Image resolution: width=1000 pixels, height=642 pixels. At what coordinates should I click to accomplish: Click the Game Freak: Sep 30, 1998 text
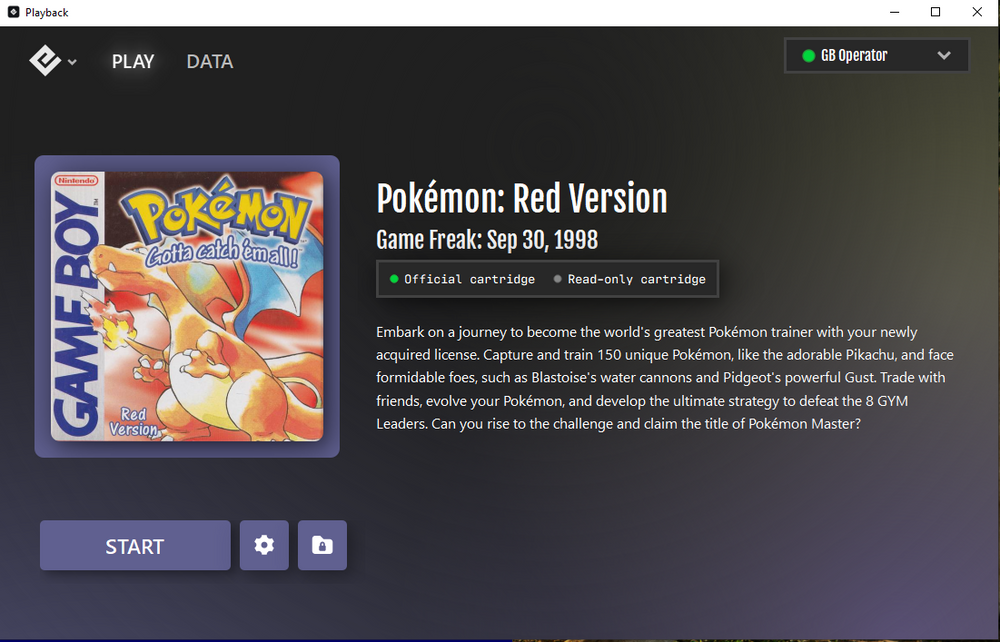[487, 240]
